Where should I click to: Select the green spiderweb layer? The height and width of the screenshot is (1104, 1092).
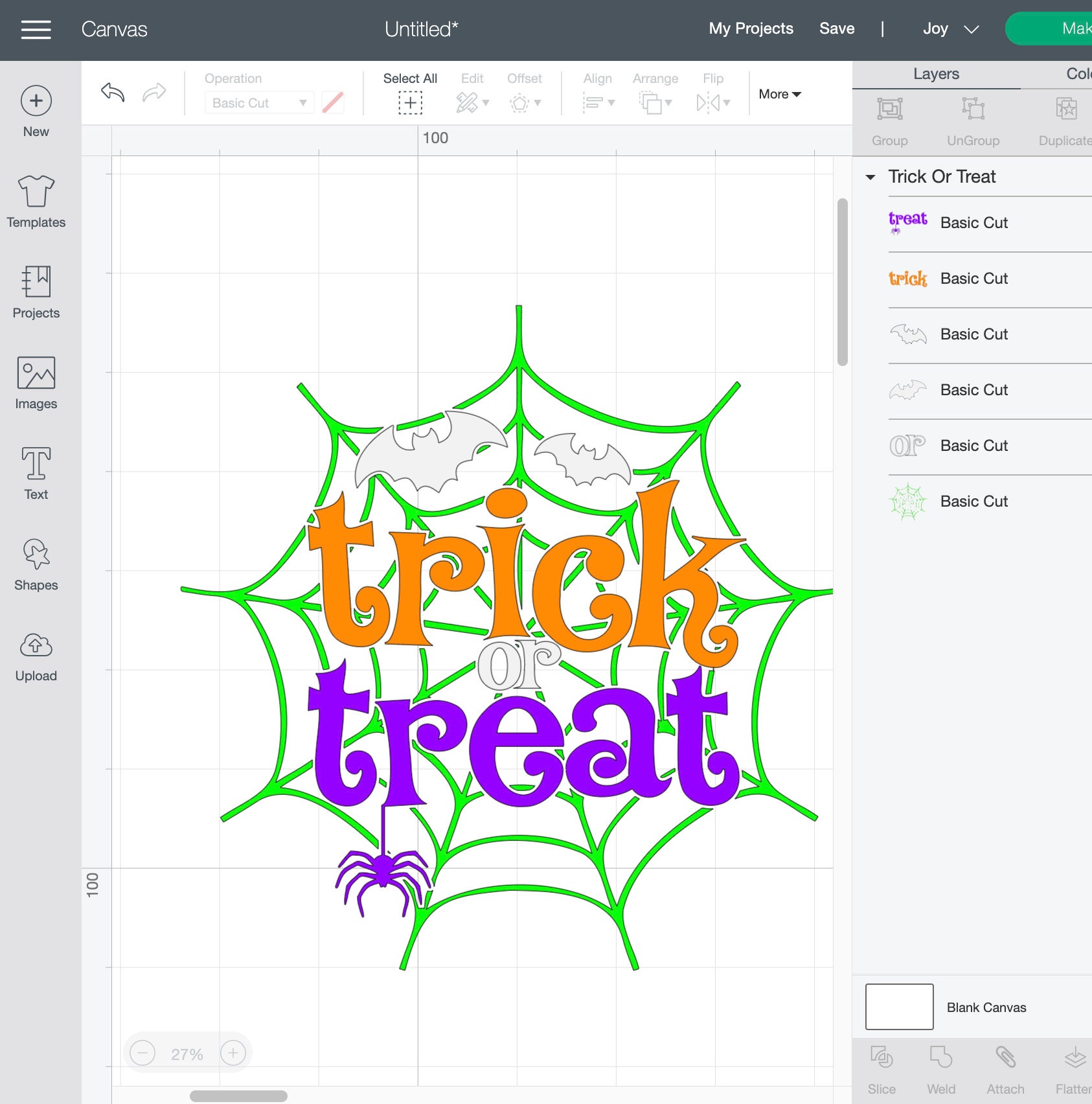click(x=990, y=501)
